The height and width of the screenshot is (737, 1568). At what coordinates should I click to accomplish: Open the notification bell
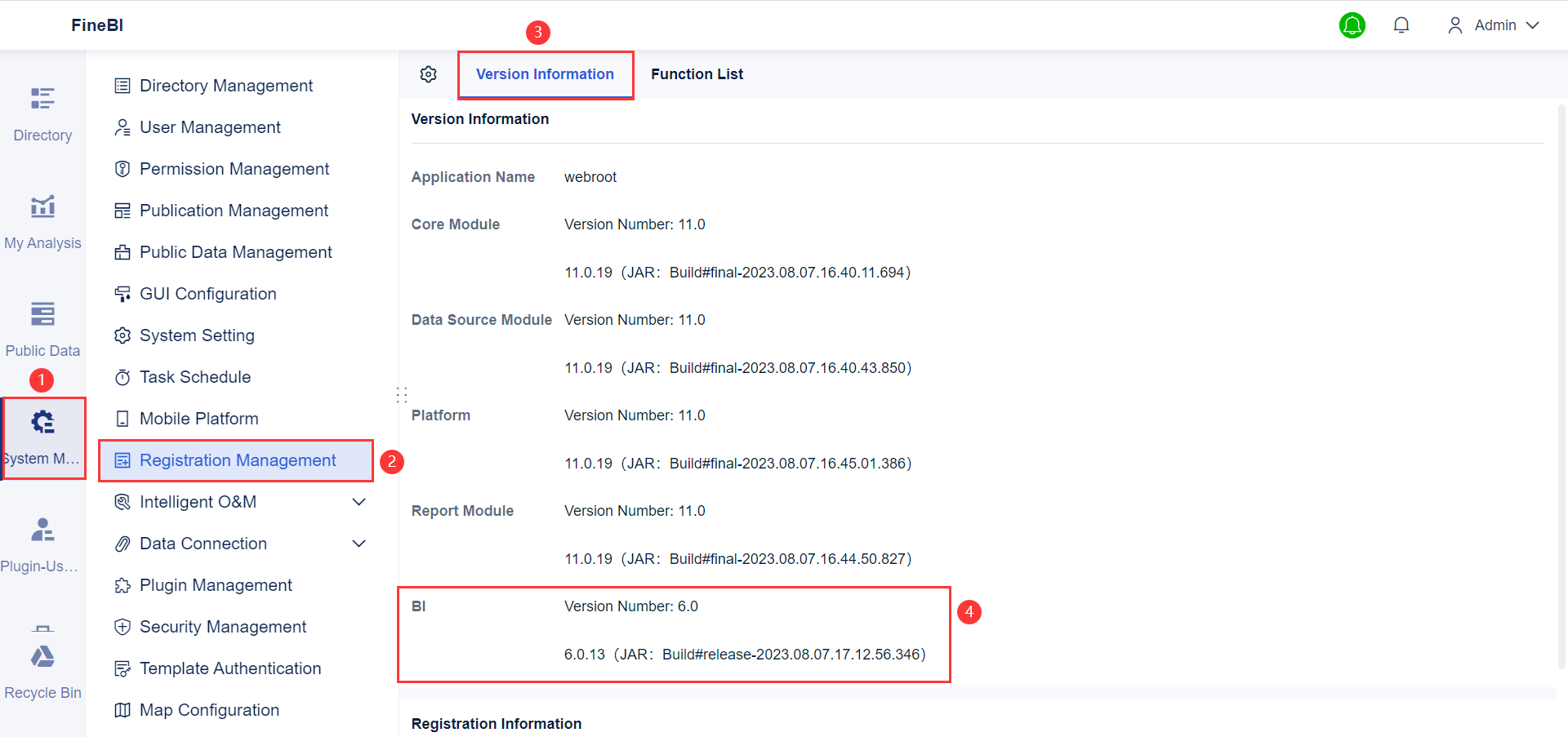click(1401, 24)
